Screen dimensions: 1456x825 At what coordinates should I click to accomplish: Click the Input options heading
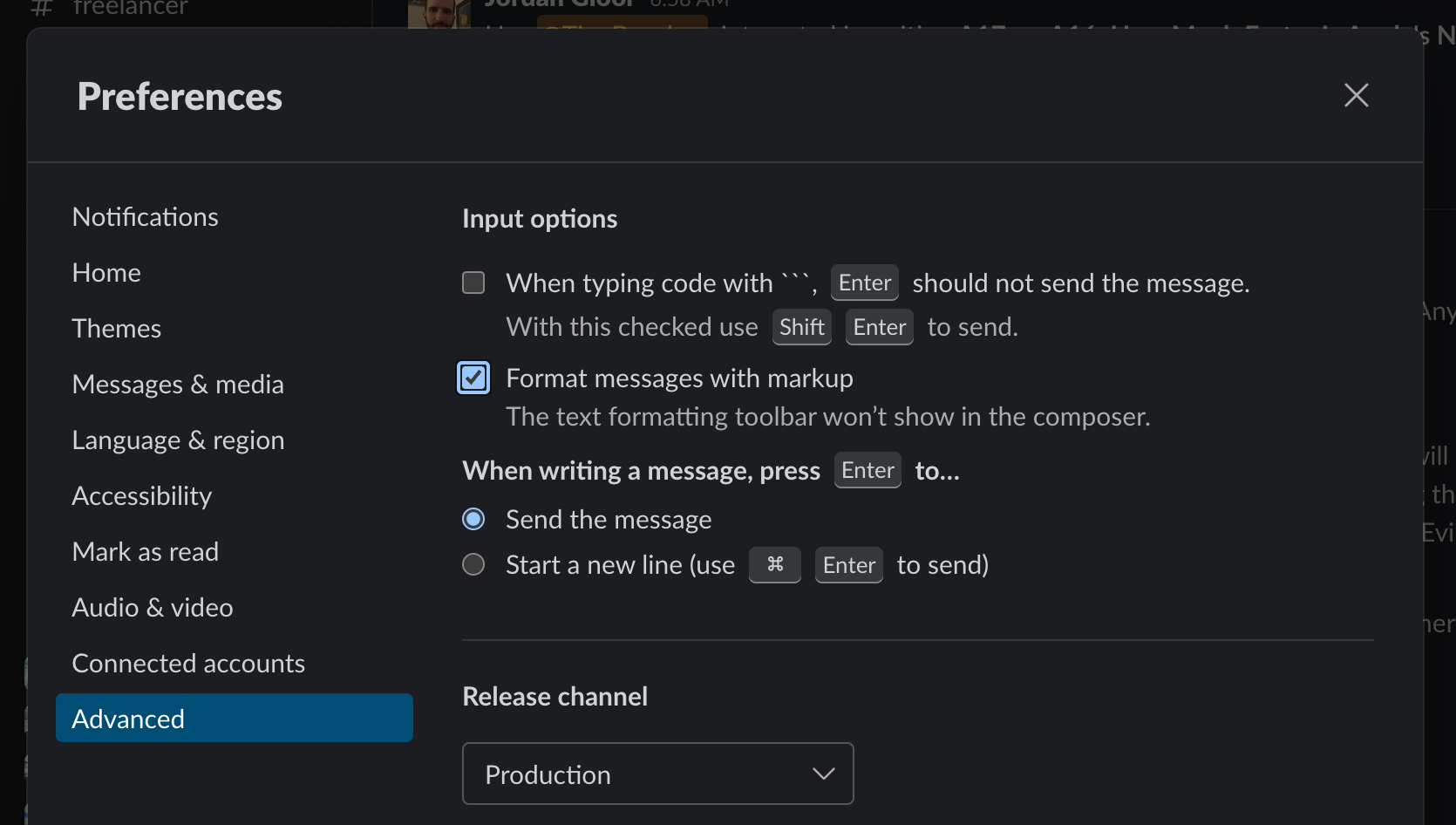pos(540,218)
